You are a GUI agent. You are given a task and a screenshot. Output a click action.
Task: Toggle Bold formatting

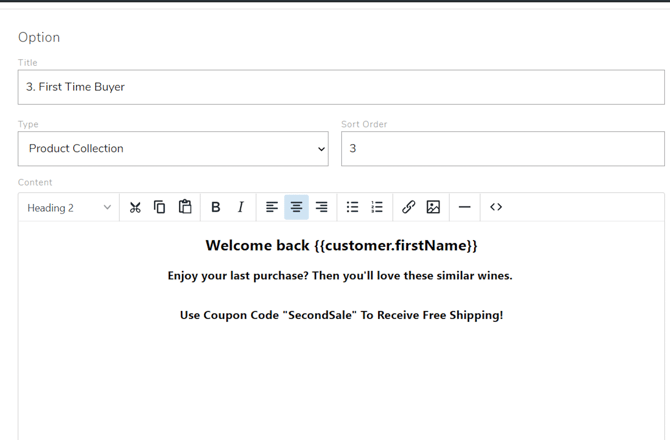point(215,207)
